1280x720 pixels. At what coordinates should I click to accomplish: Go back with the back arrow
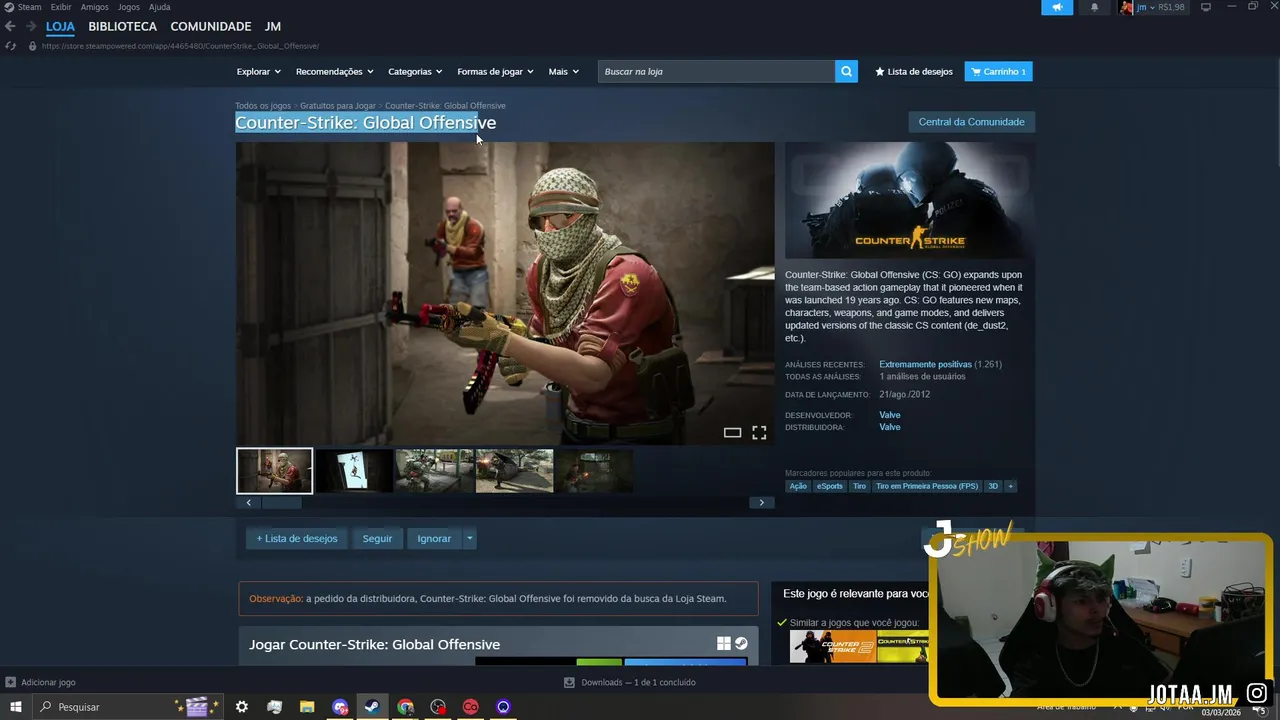11,26
